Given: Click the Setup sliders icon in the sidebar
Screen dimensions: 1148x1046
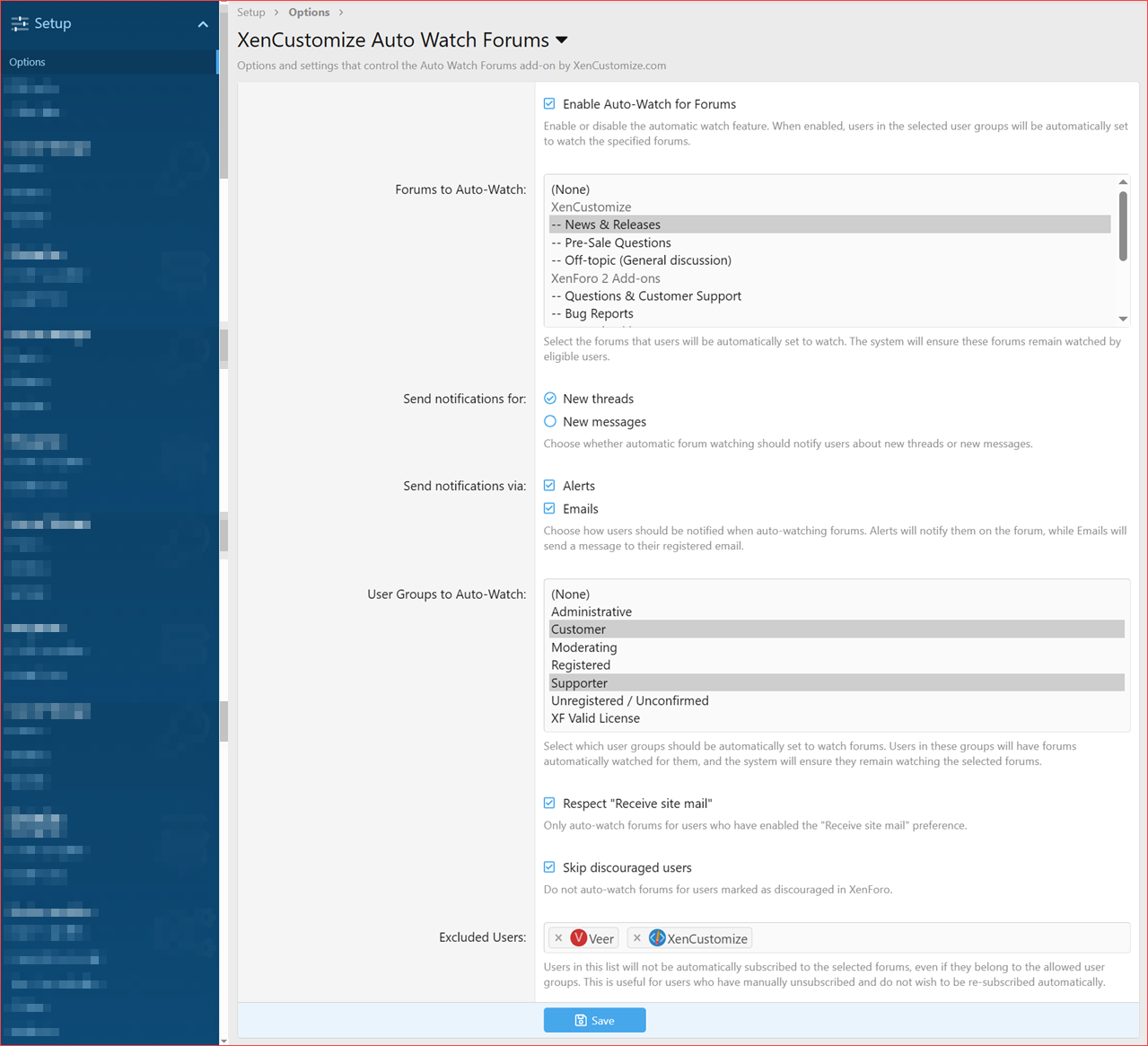Looking at the screenshot, I should (x=20, y=23).
